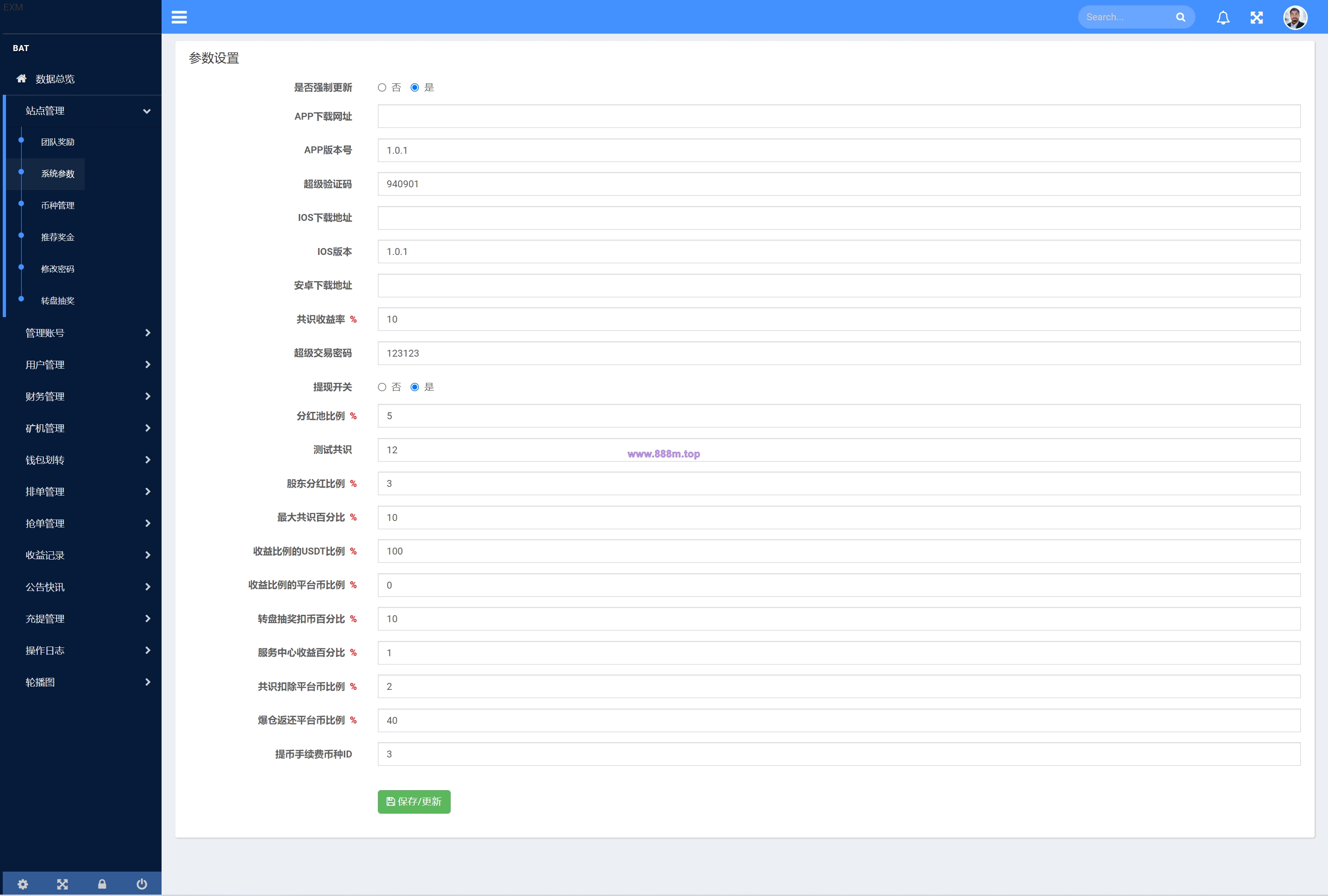1328x896 pixels.
Task: Select 是 for 是否强制更新
Action: pyautogui.click(x=415, y=87)
